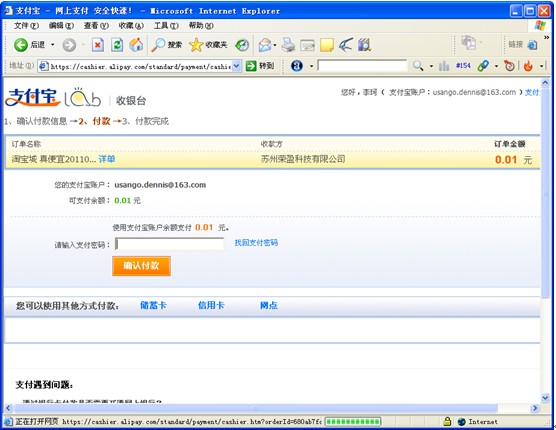Open the address bar dropdown arrow
This screenshot has width=556, height=430.
pyautogui.click(x=237, y=66)
